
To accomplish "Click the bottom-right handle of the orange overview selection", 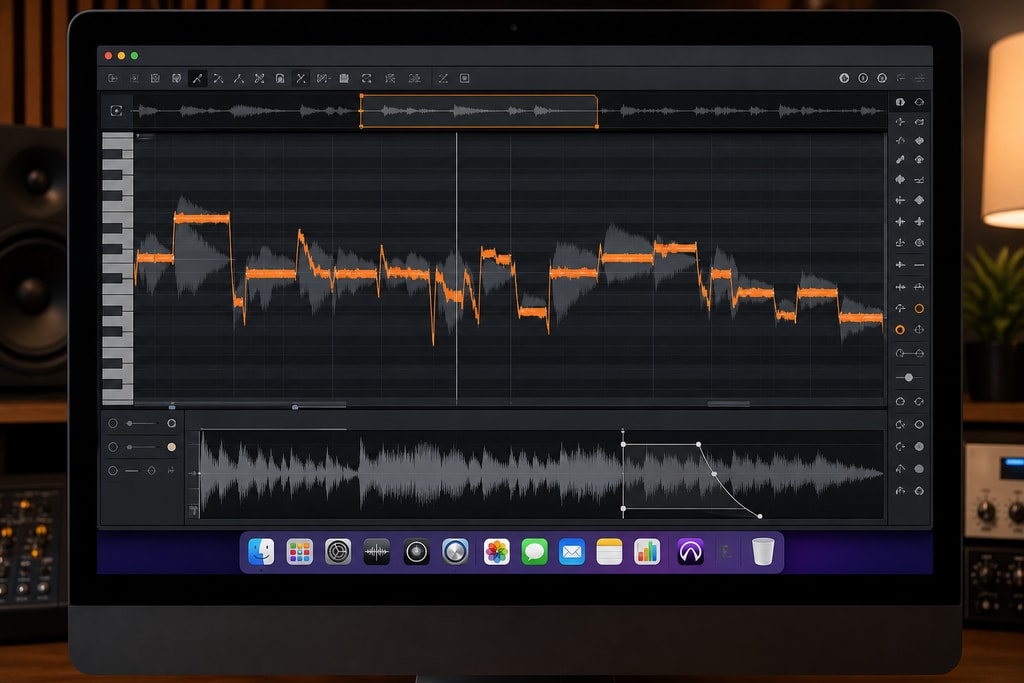I will (597, 127).
